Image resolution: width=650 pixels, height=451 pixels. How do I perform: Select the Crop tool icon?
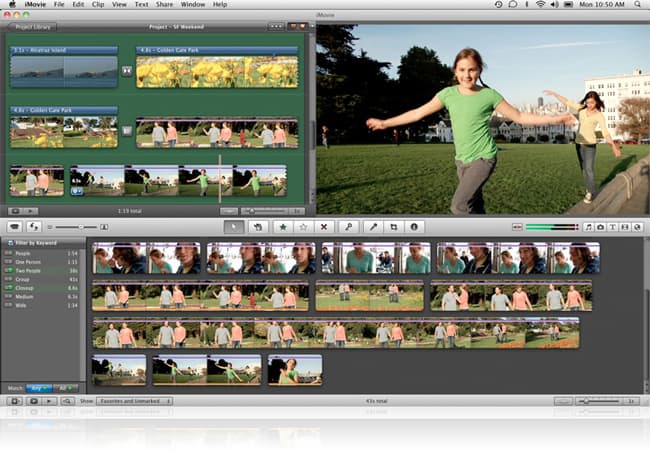394,227
